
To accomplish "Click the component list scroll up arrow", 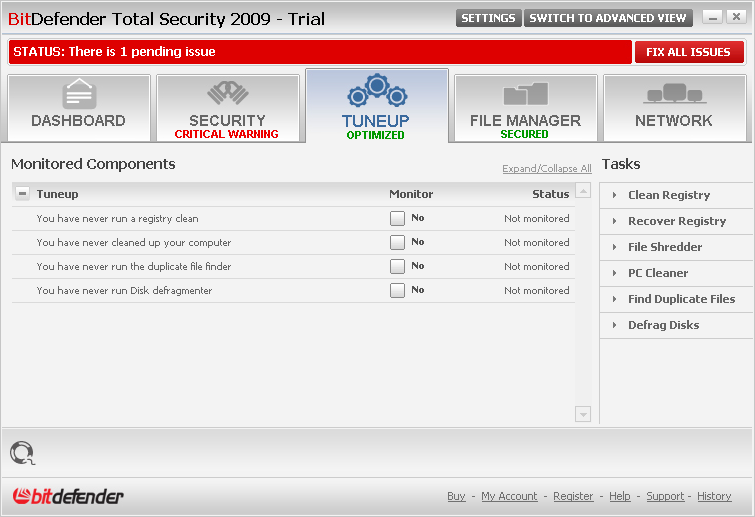I will pyautogui.click(x=583, y=191).
